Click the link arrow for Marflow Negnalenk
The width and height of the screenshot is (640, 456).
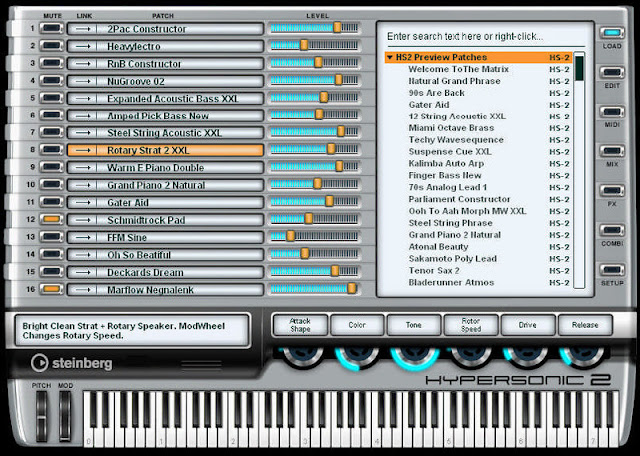pos(82,290)
